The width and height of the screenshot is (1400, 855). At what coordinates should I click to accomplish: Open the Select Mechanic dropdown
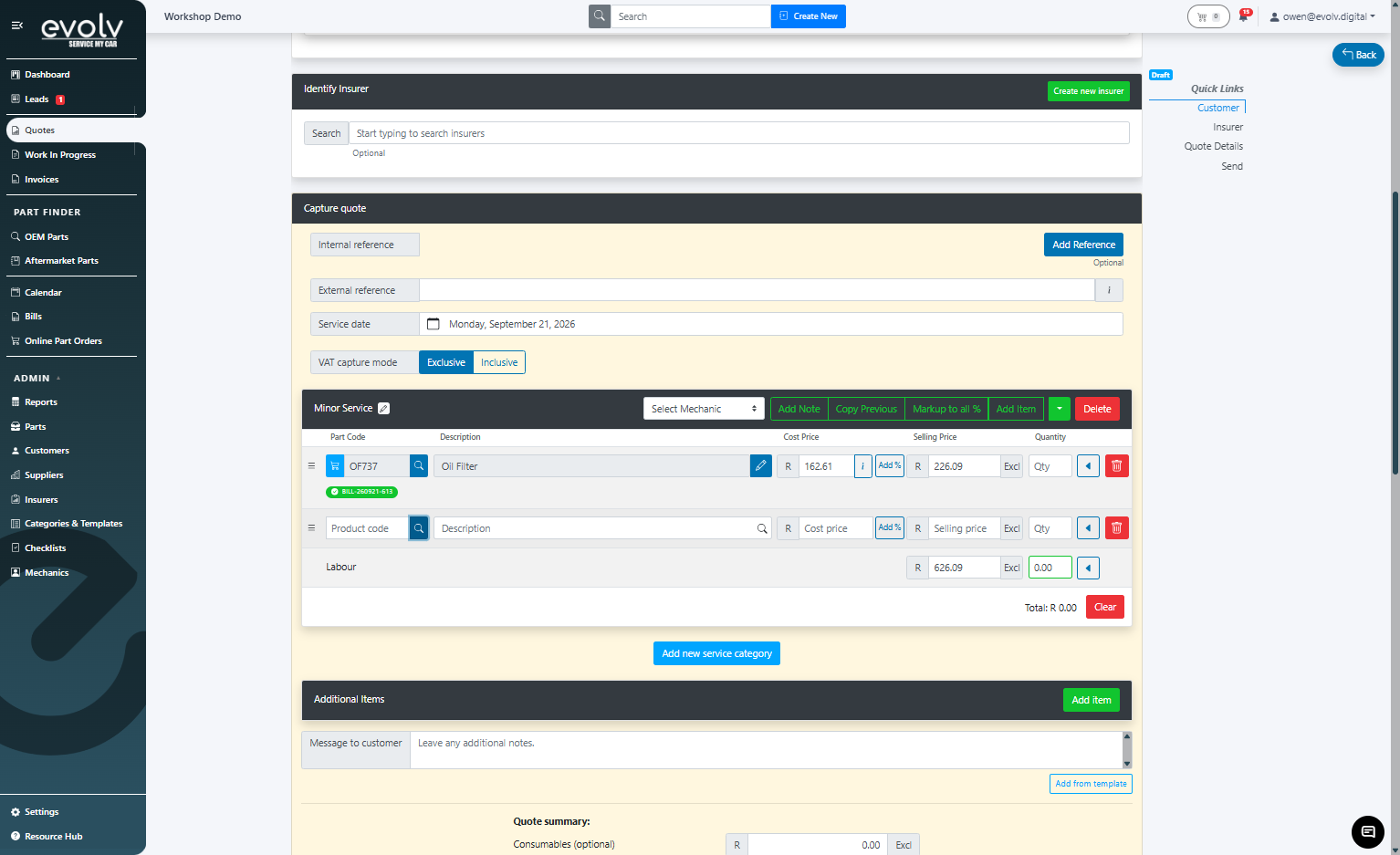[704, 409]
